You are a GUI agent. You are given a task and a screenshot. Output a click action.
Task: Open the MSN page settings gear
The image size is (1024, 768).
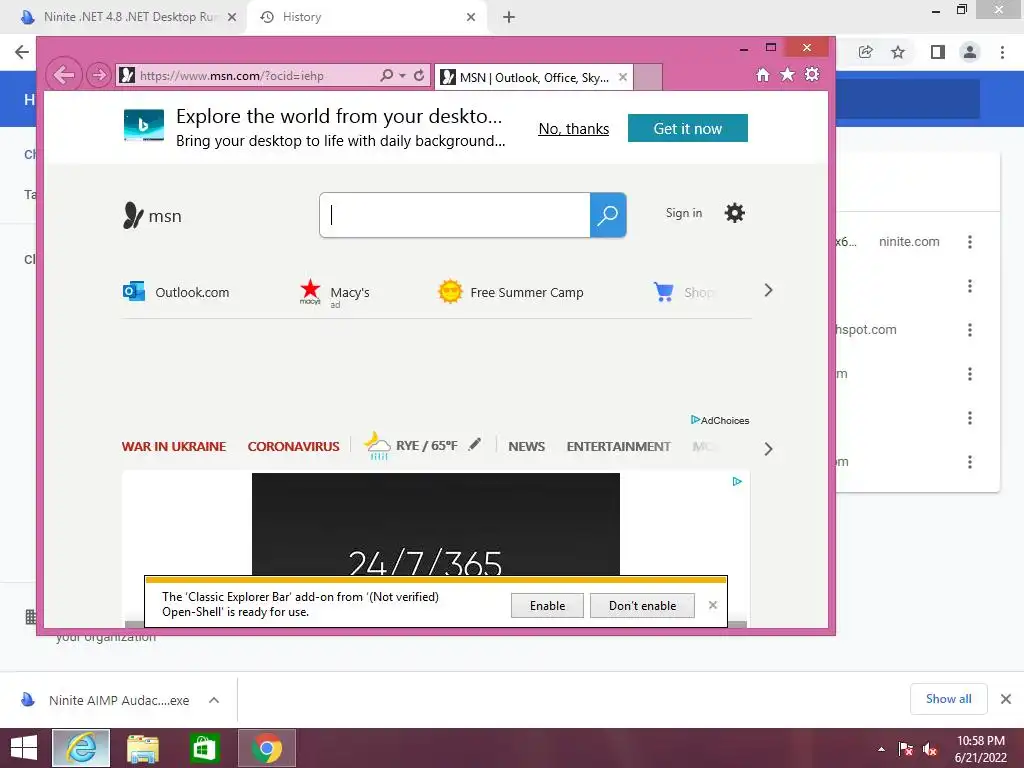pos(735,213)
